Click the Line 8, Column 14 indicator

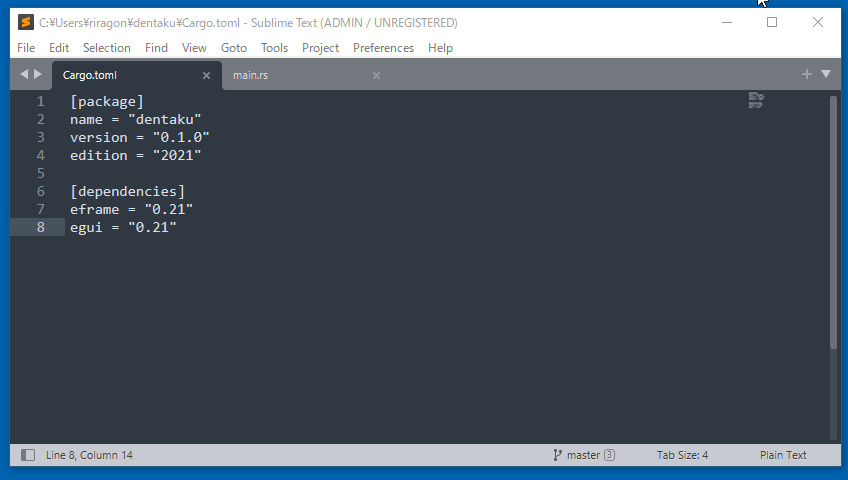(89, 455)
